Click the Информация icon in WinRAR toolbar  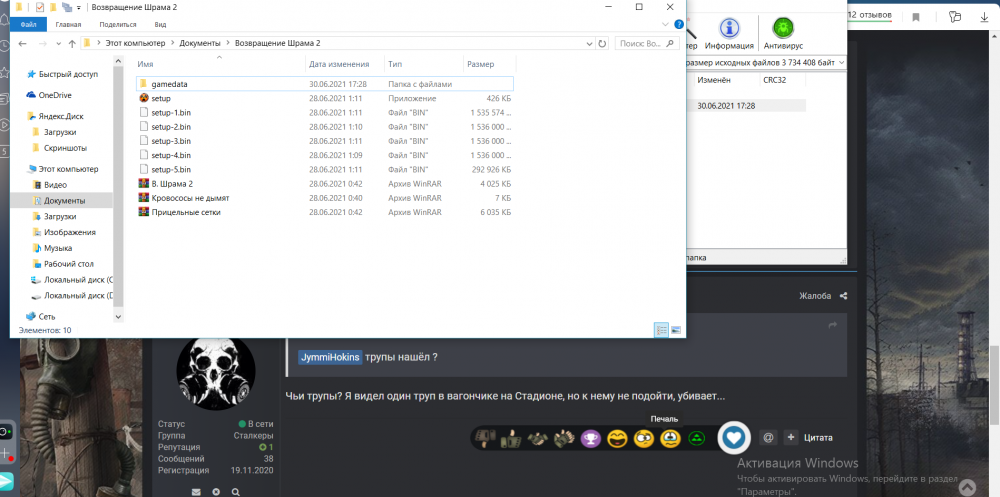(x=729, y=33)
